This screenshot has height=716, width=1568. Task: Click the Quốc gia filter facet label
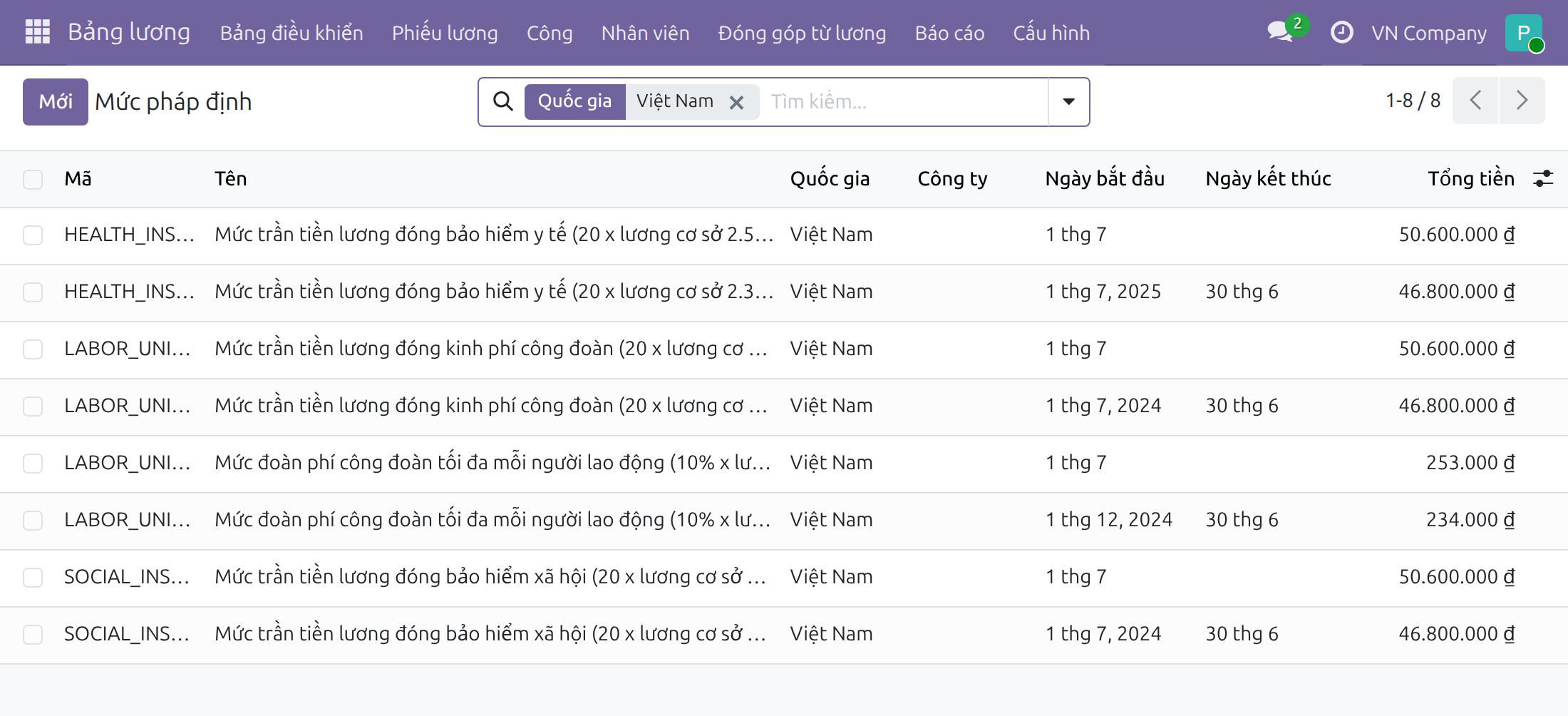(575, 101)
